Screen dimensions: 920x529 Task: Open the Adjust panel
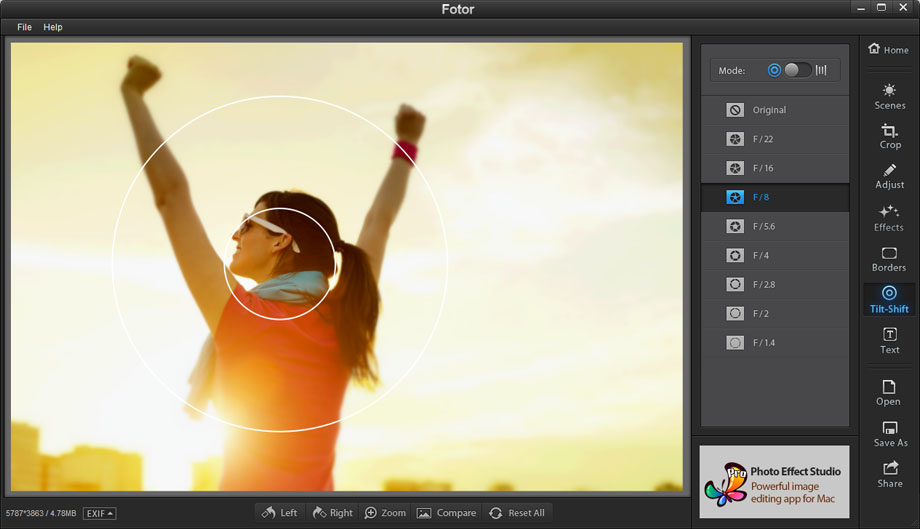889,177
